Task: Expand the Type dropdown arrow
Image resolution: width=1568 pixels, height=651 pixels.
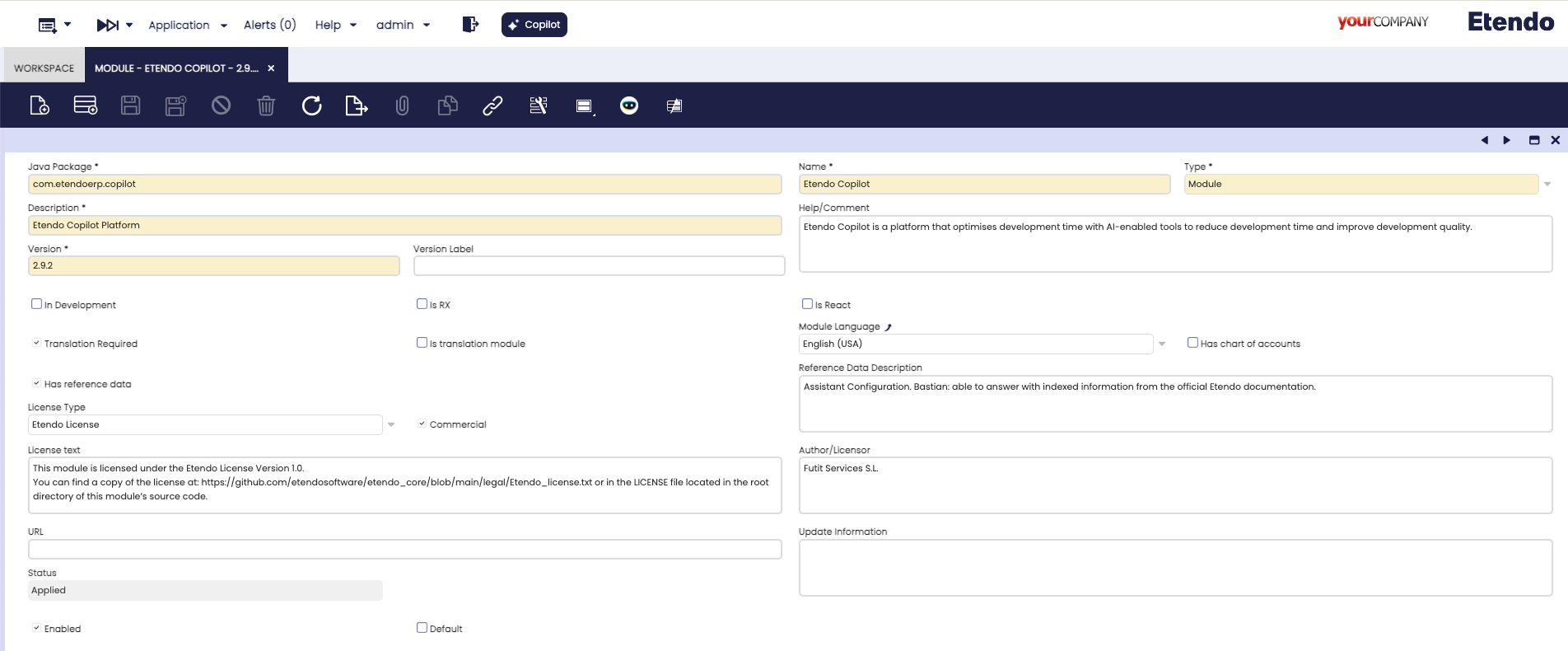Action: [x=1547, y=185]
